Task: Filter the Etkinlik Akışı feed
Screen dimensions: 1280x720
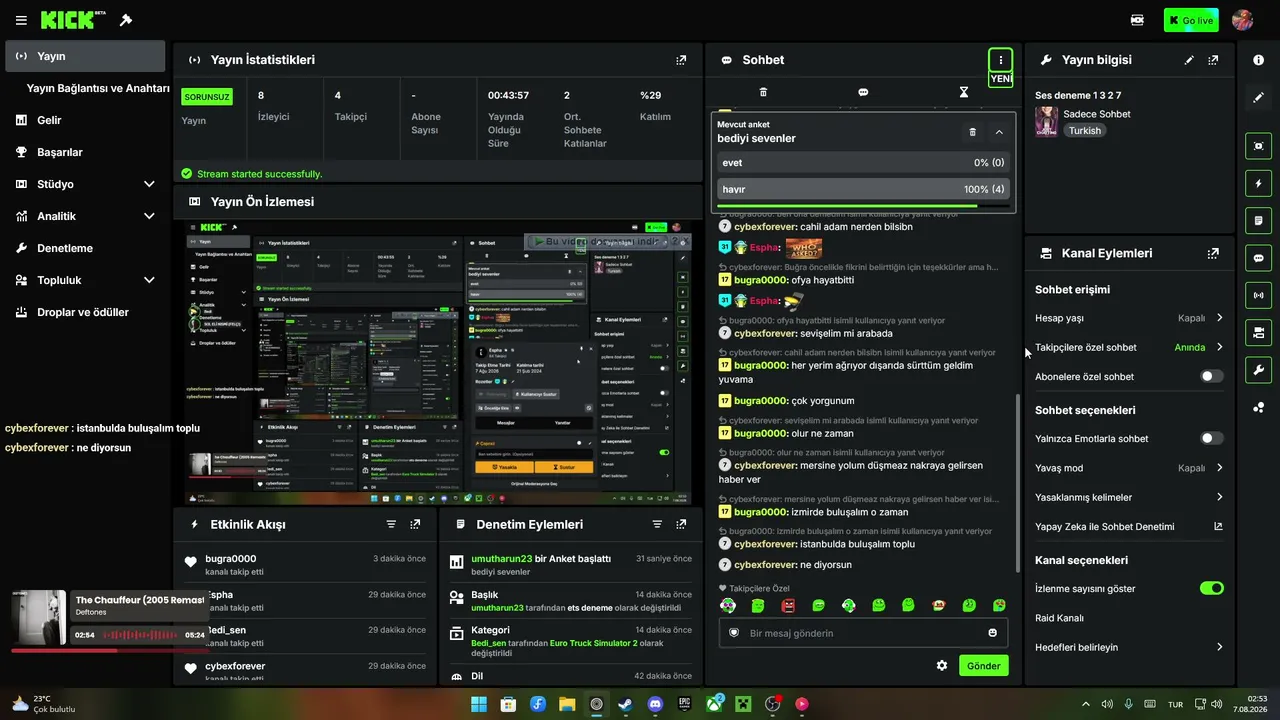Action: [391, 524]
